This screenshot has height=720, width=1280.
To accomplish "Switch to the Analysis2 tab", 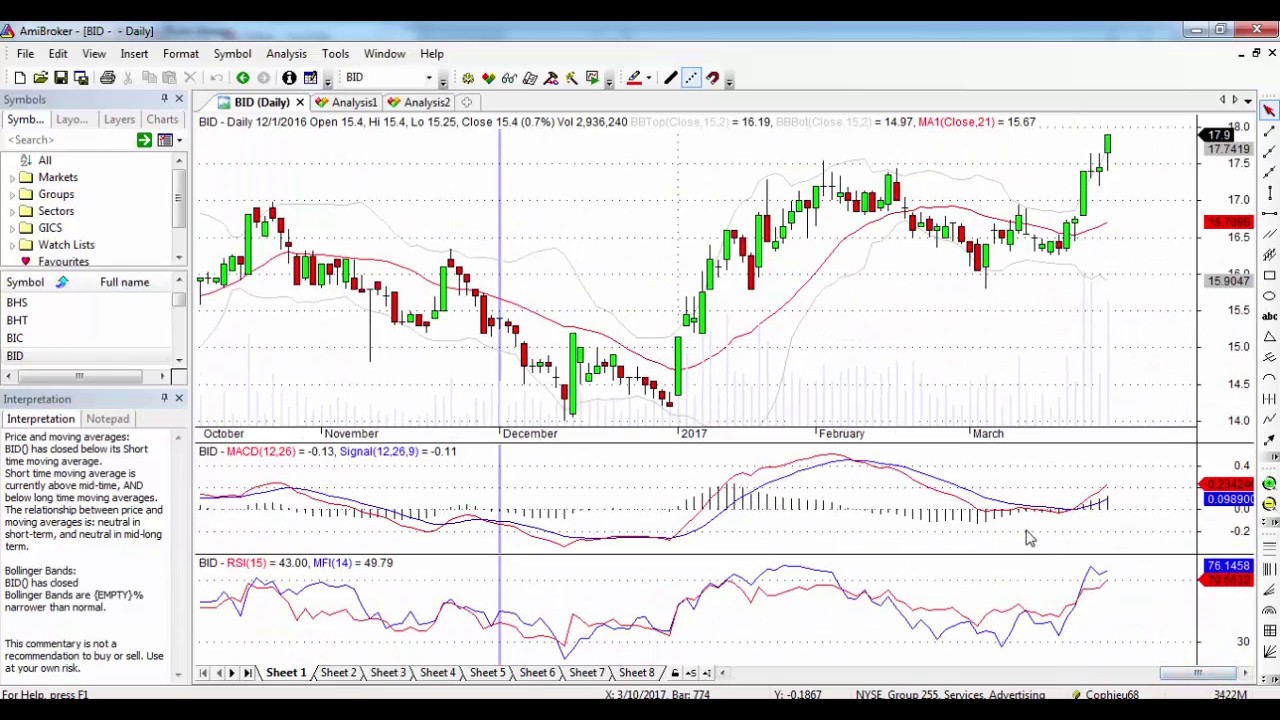I will (419, 102).
